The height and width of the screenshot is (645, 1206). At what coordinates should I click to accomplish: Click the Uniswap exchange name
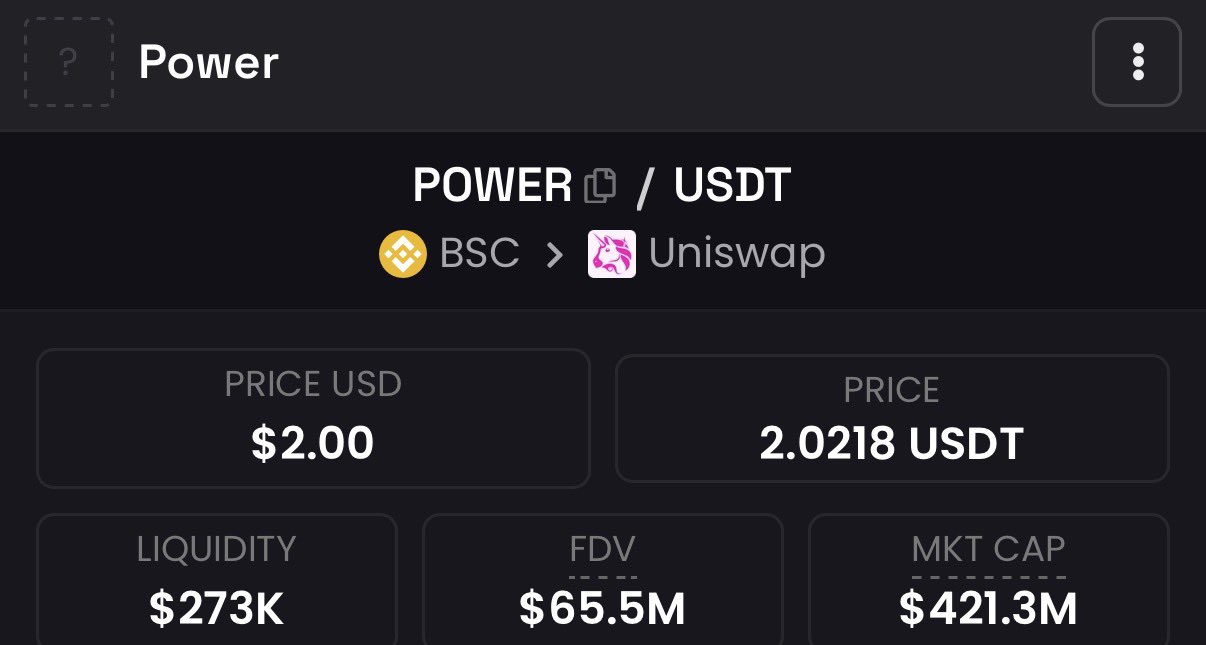(x=736, y=254)
